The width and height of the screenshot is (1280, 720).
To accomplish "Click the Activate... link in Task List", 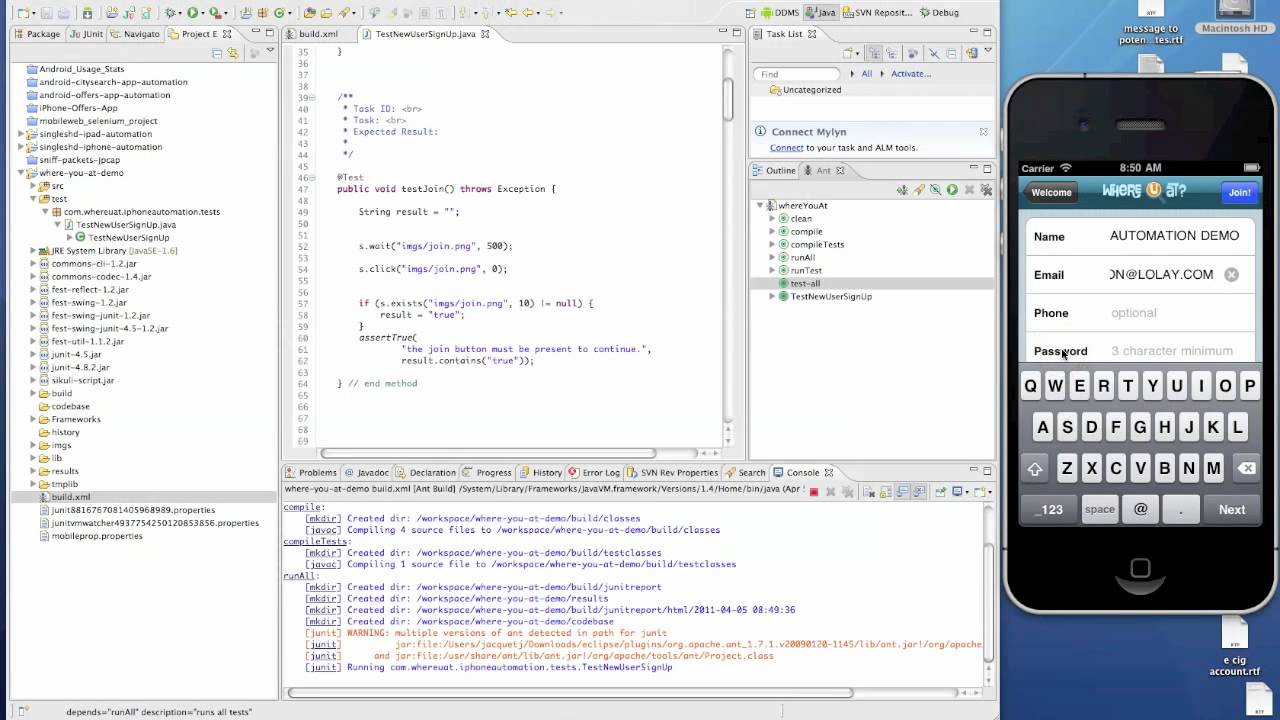I will [x=911, y=74].
